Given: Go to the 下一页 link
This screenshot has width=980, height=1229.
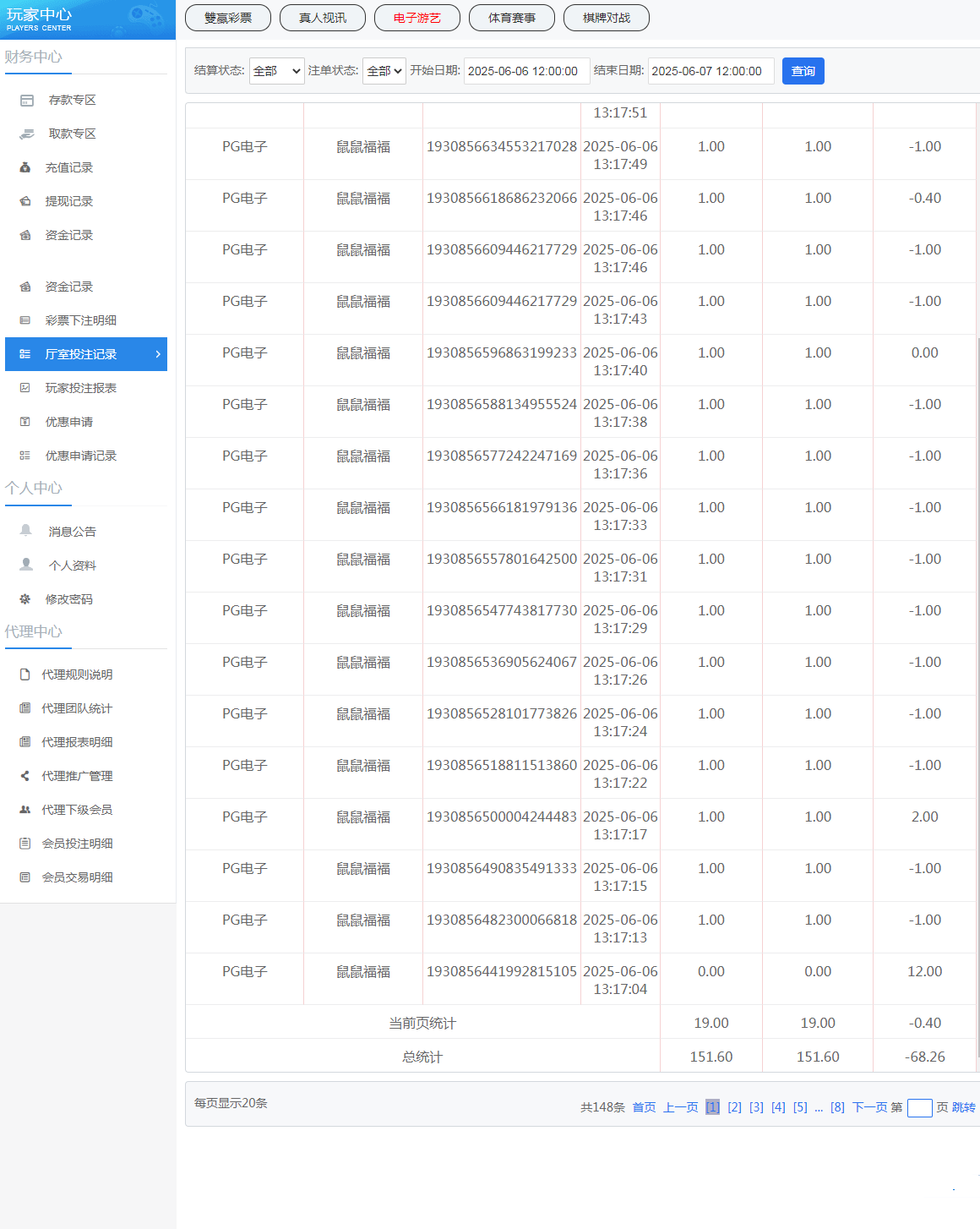Looking at the screenshot, I should pos(869,1107).
